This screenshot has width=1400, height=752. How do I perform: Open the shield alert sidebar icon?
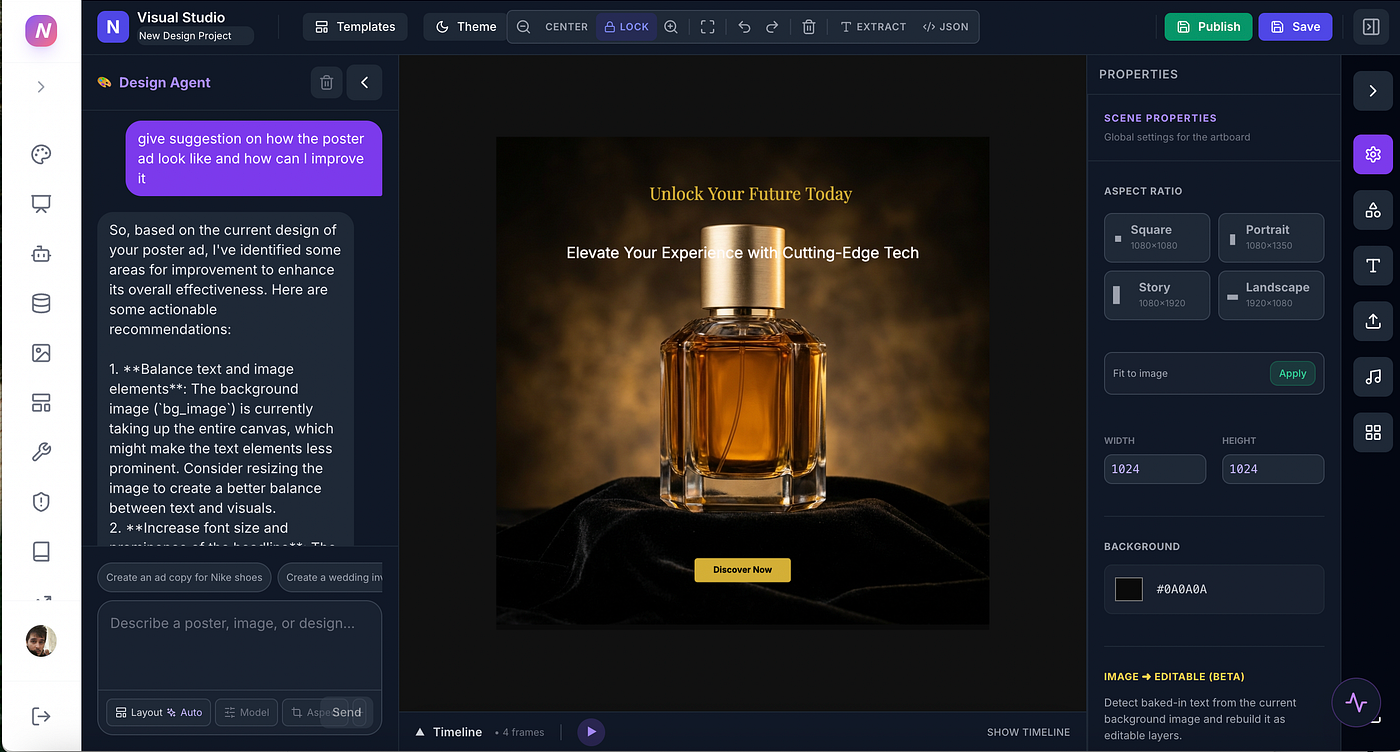coord(41,502)
